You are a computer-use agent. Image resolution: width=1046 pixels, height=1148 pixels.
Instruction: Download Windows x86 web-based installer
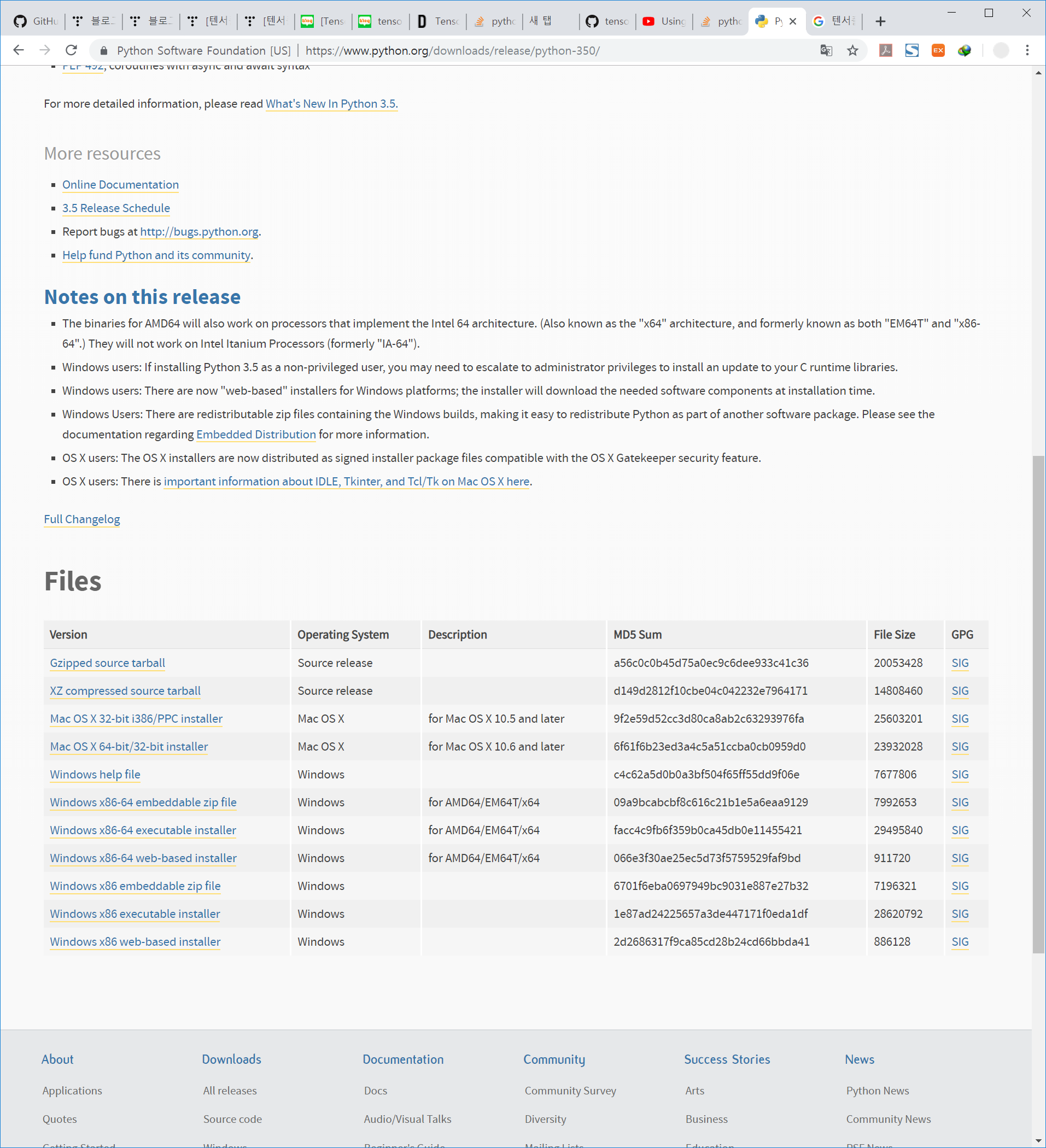pyautogui.click(x=135, y=942)
